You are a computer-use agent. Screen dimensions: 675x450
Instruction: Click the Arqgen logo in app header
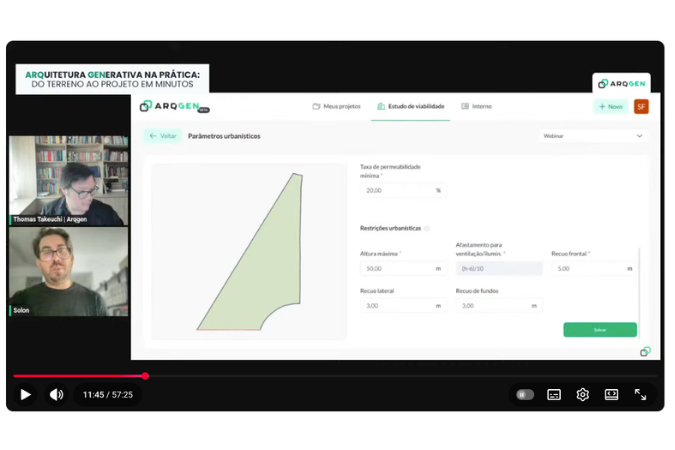[x=174, y=106]
